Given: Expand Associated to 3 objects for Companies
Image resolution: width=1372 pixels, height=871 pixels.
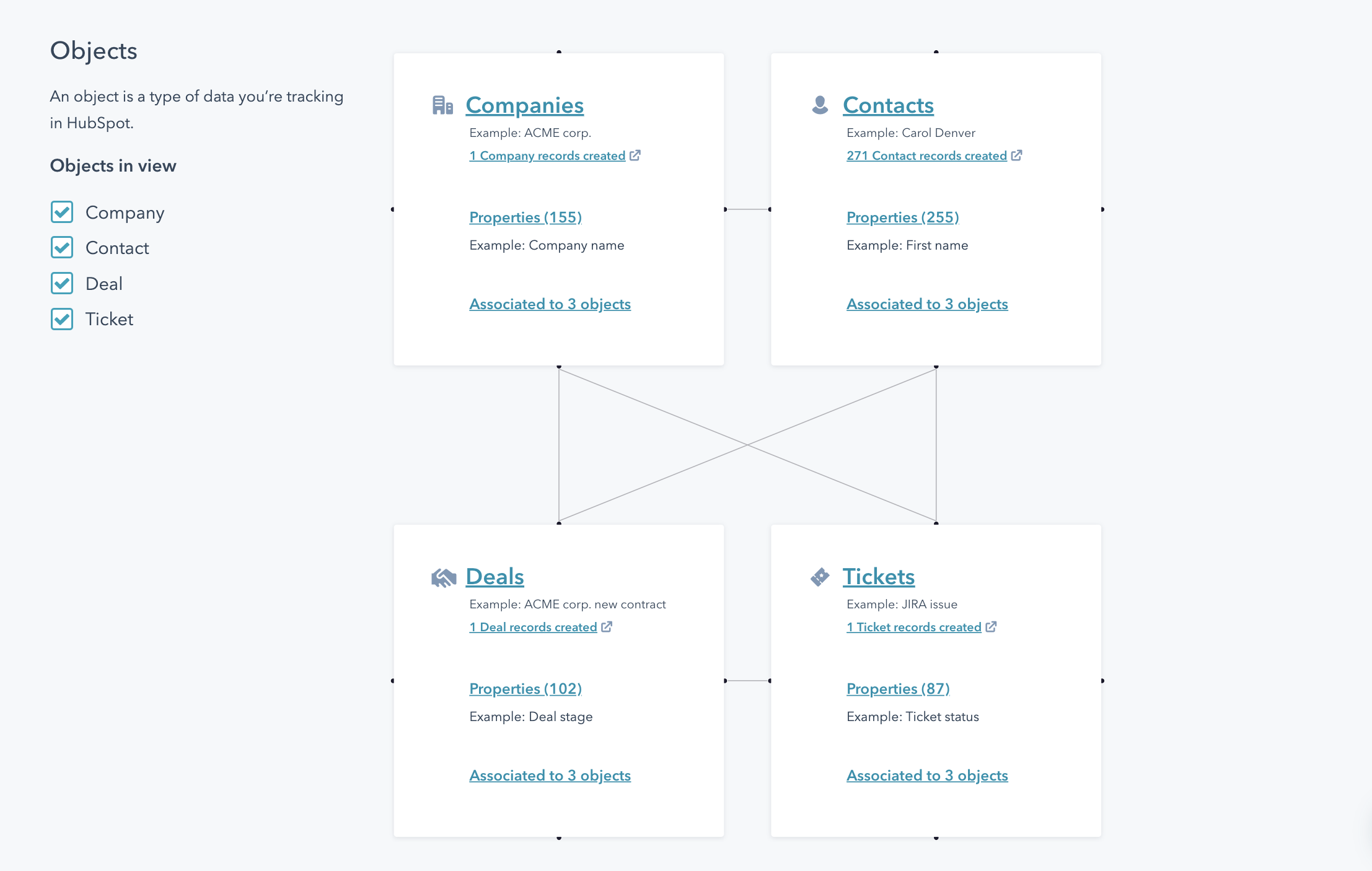Looking at the screenshot, I should [x=549, y=303].
